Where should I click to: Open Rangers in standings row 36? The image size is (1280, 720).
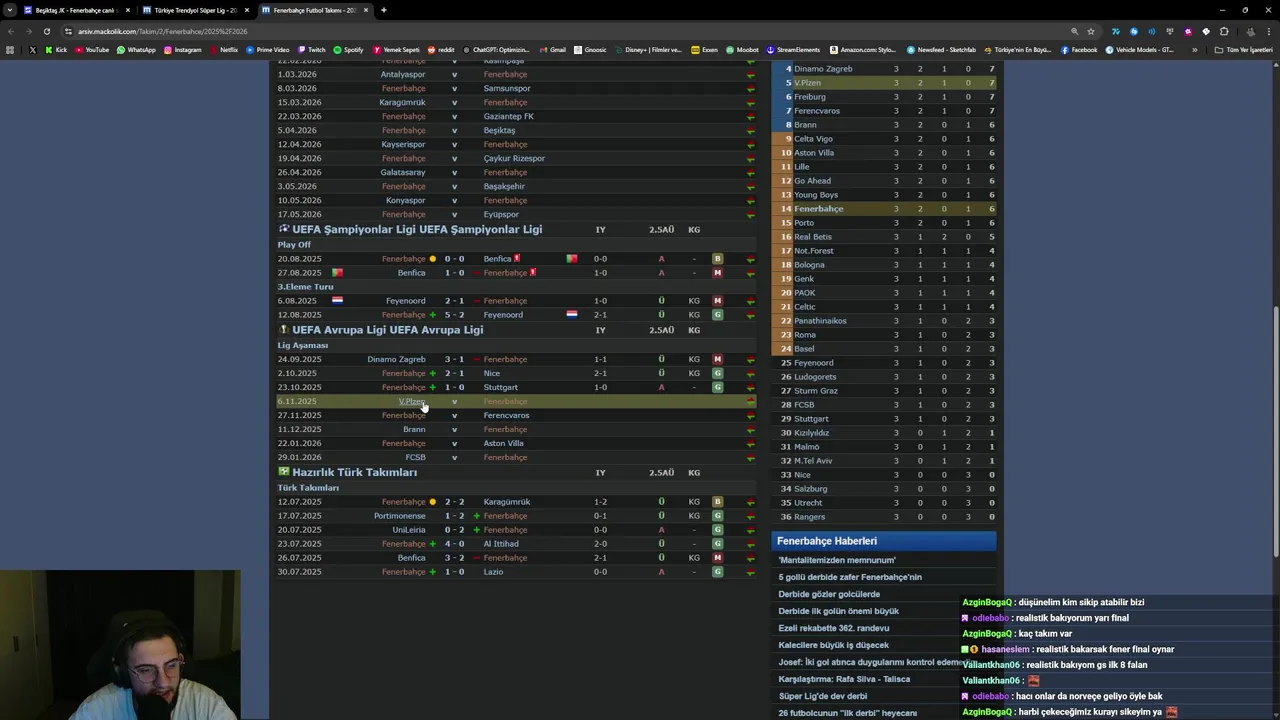tap(809, 517)
